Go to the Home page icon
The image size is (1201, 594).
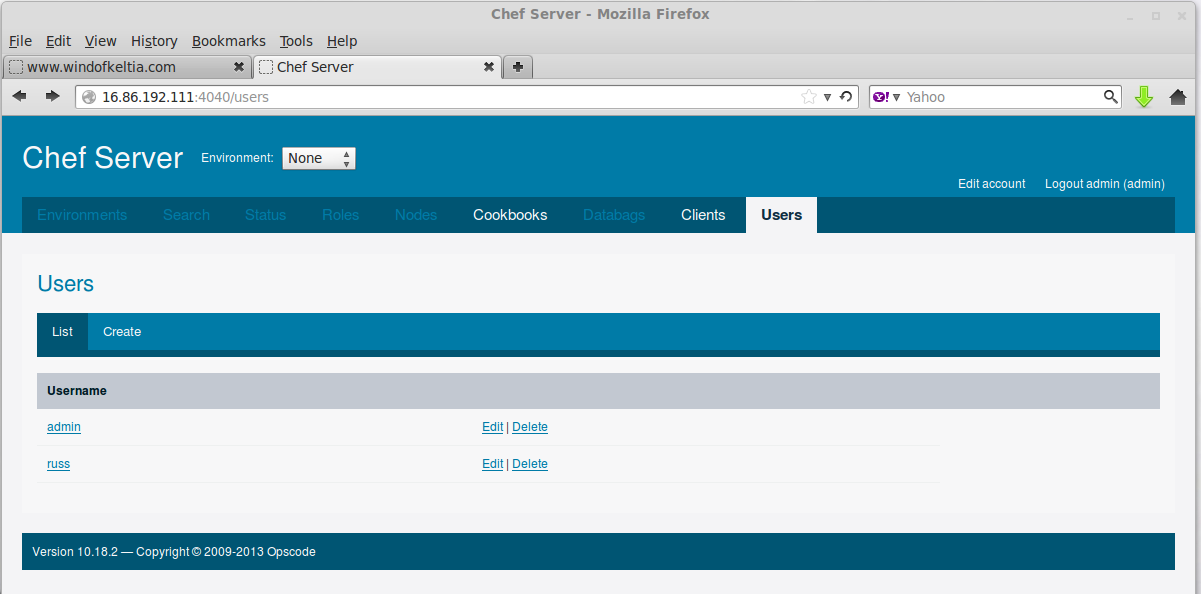click(1178, 97)
